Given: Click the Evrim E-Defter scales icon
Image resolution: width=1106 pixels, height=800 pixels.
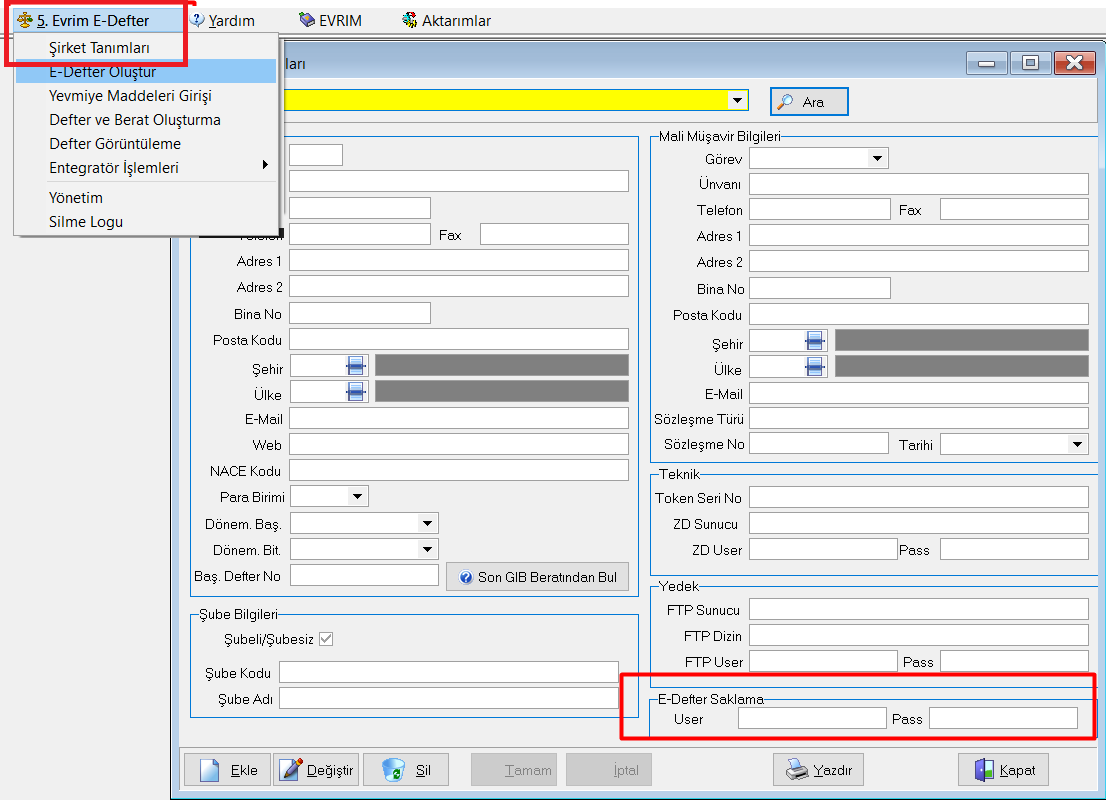Looking at the screenshot, I should [x=25, y=20].
